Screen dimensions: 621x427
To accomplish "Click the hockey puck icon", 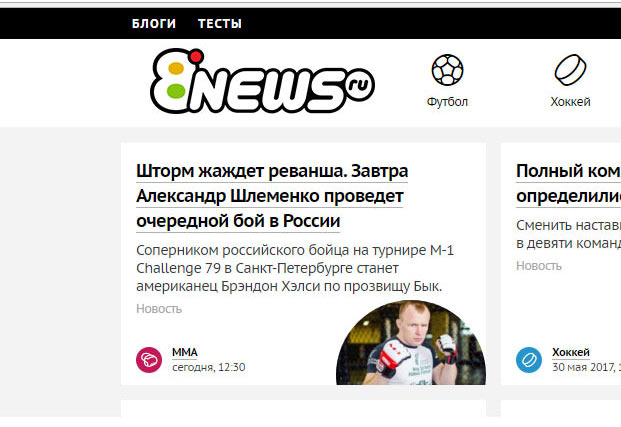I will coord(570,70).
